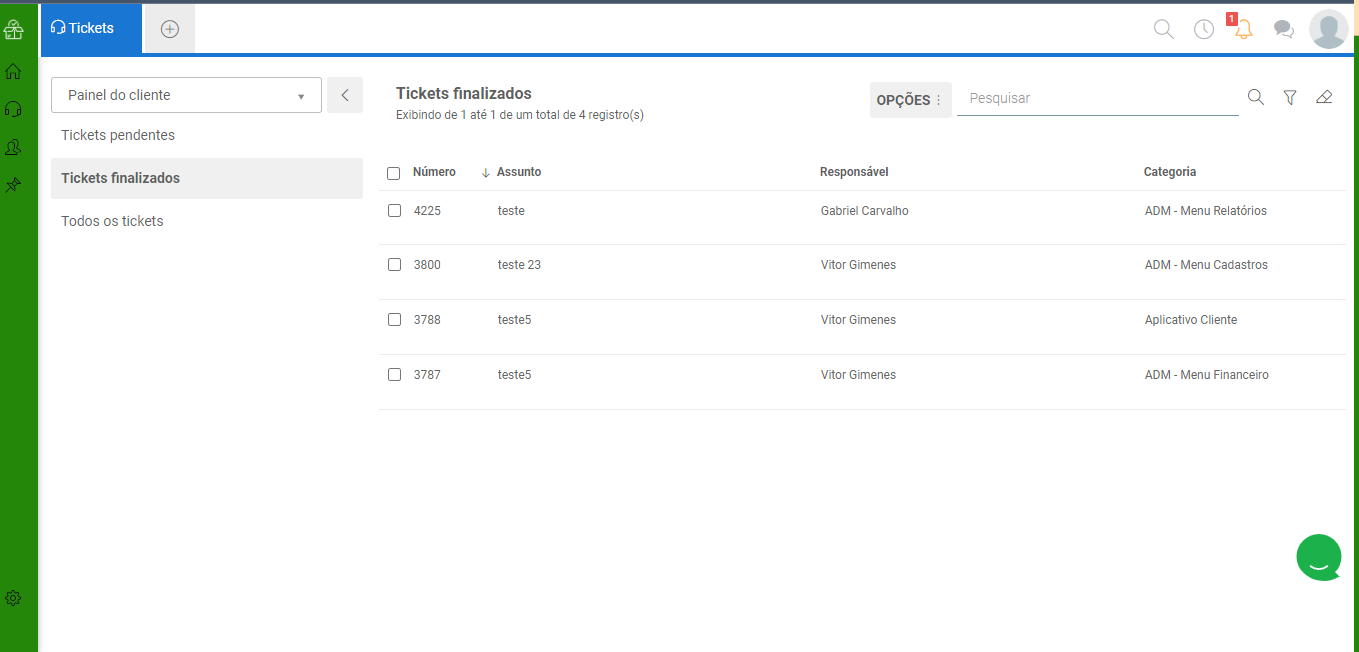Sort by the Categoria column header
The image size is (1359, 652).
click(1170, 172)
